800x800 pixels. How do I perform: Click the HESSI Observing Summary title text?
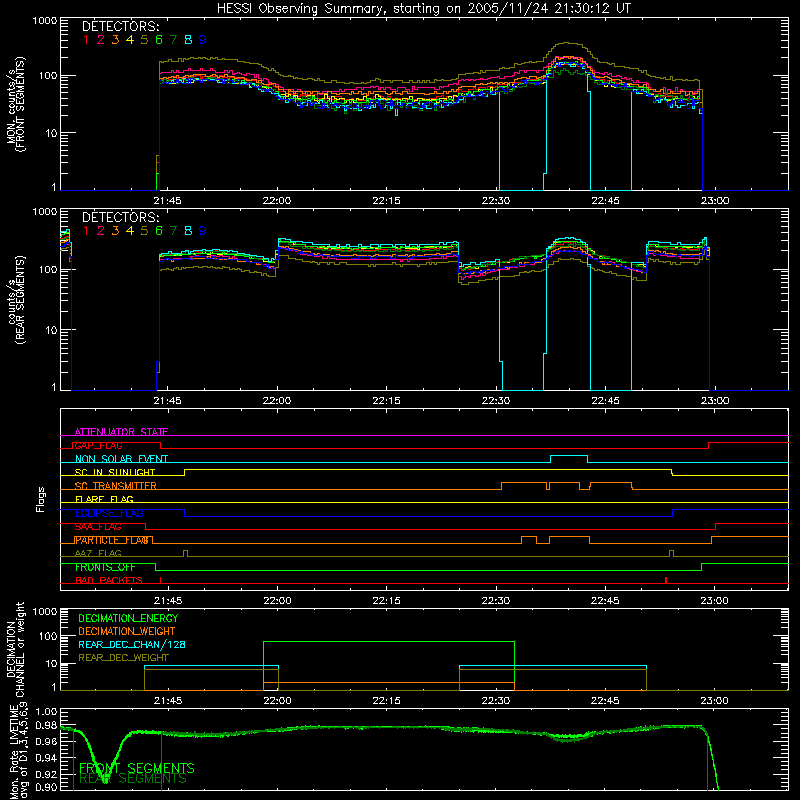point(423,8)
